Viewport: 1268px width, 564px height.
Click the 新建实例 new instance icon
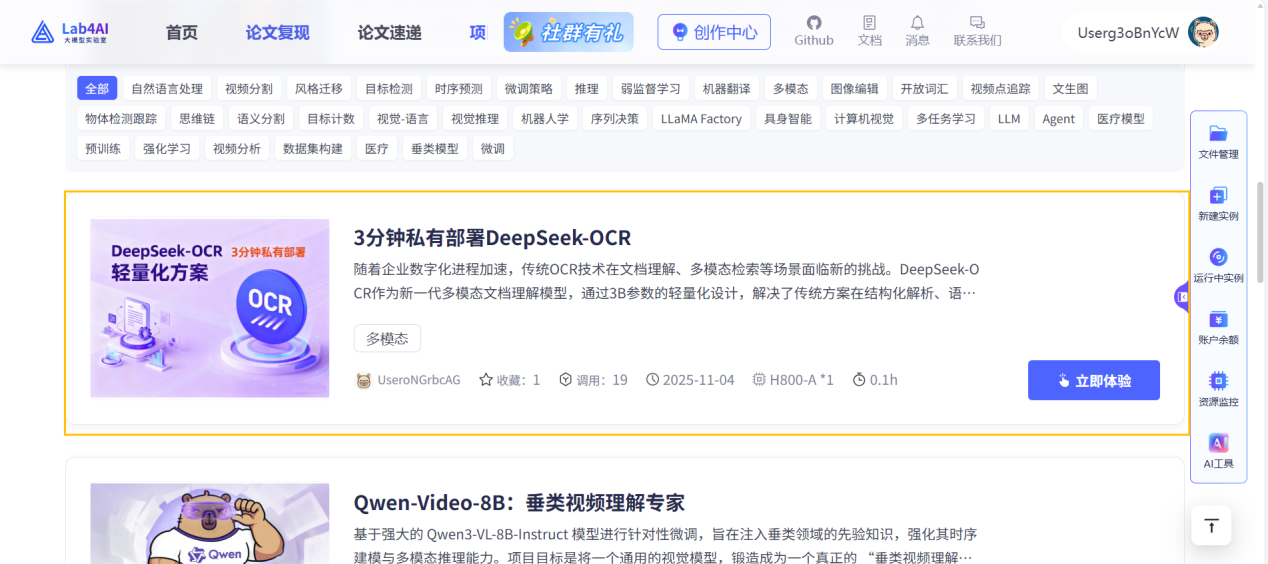(1218, 196)
